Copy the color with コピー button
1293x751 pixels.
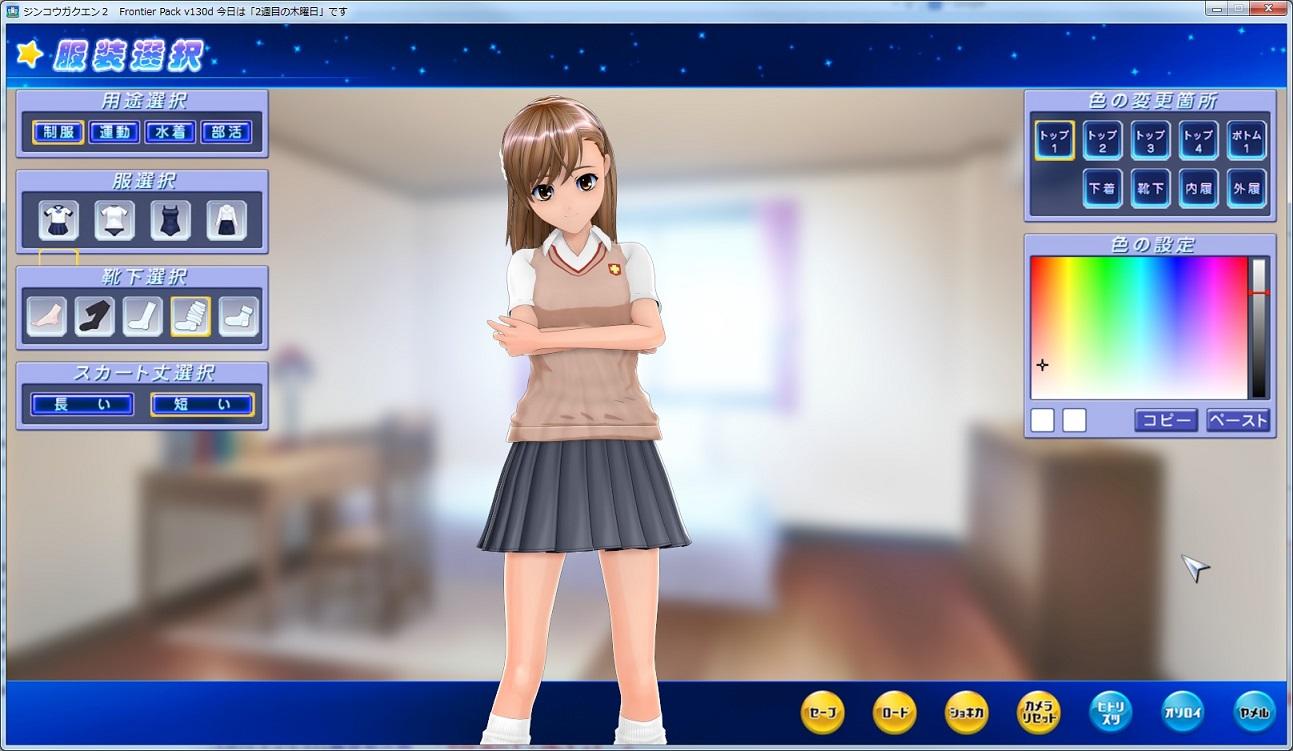(1166, 420)
